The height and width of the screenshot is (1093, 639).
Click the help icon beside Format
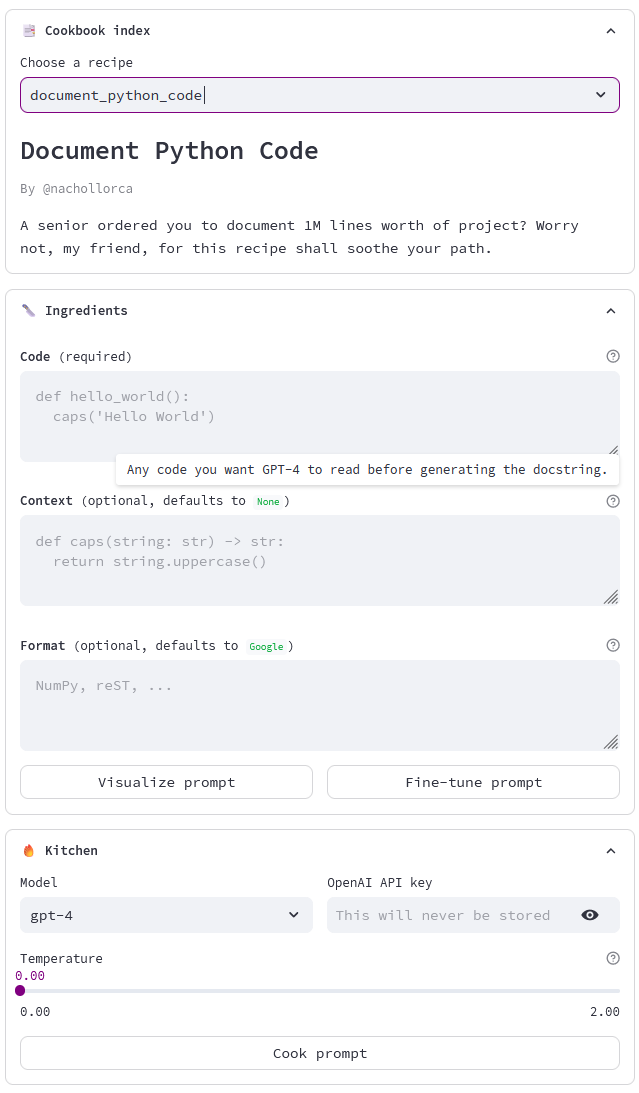click(x=613, y=645)
